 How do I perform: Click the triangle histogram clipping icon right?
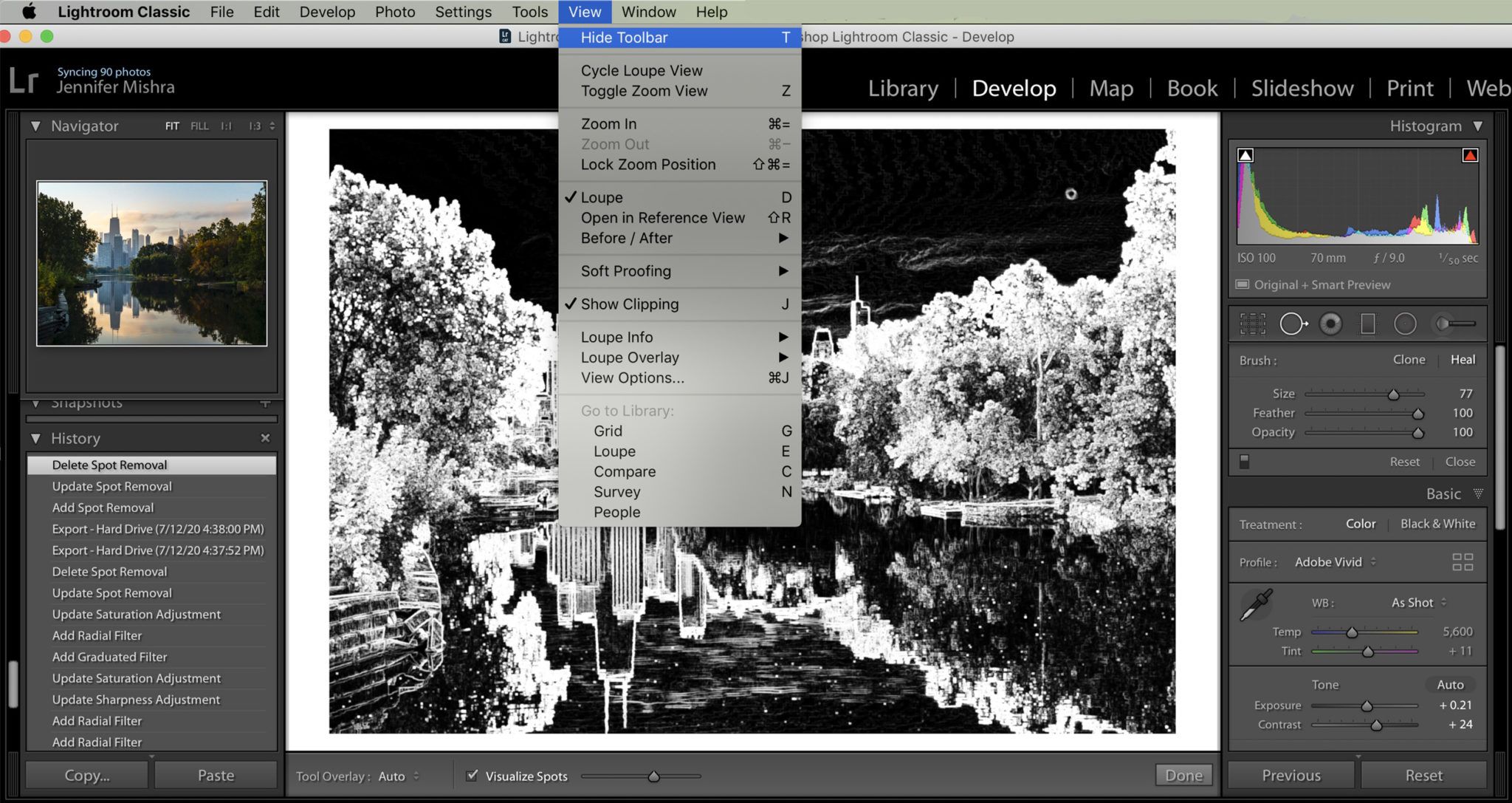click(x=1469, y=154)
